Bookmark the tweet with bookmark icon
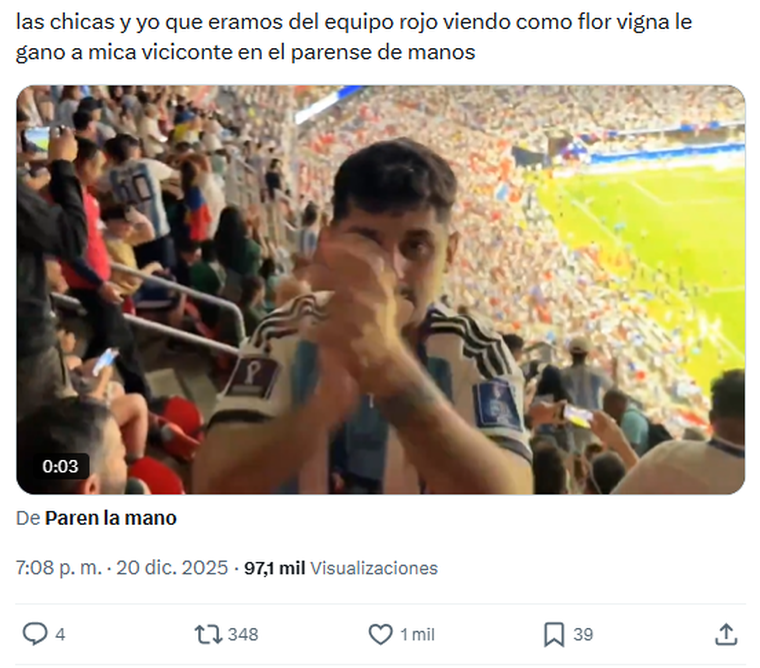 click(x=554, y=635)
